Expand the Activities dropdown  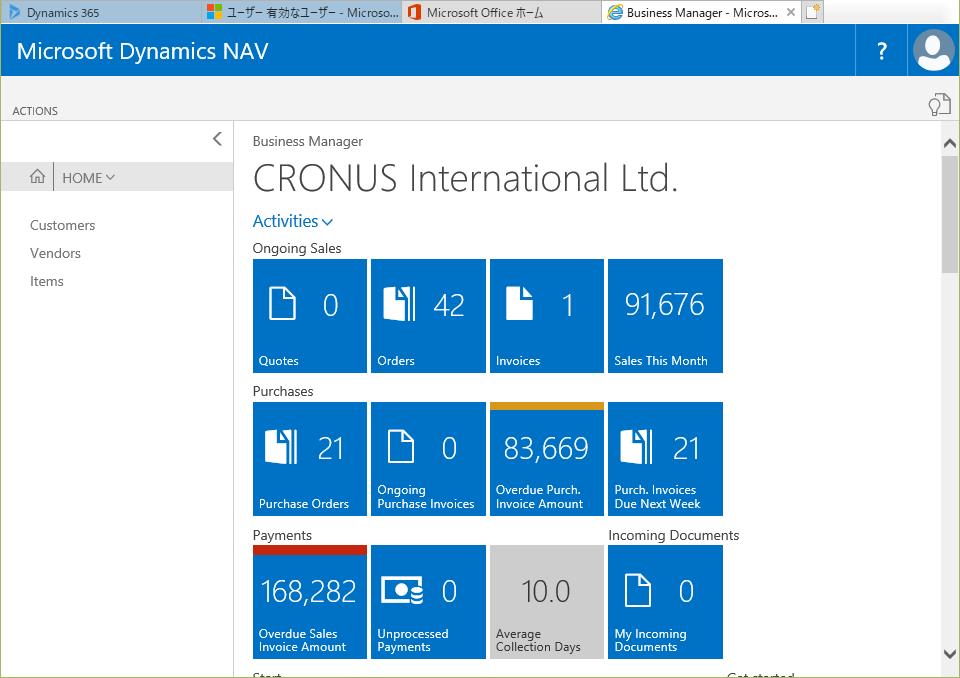[x=293, y=221]
